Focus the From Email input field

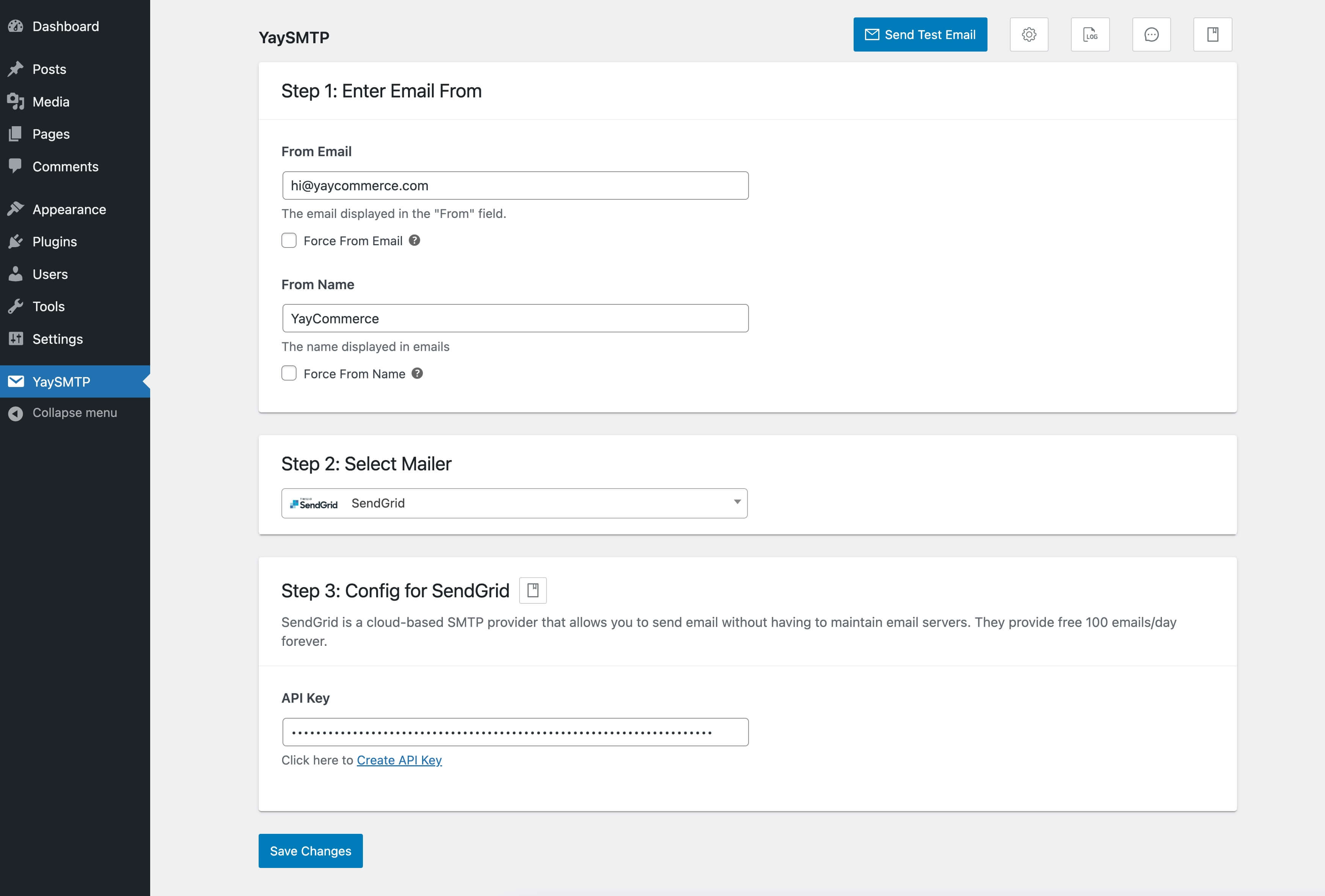pyautogui.click(x=515, y=185)
